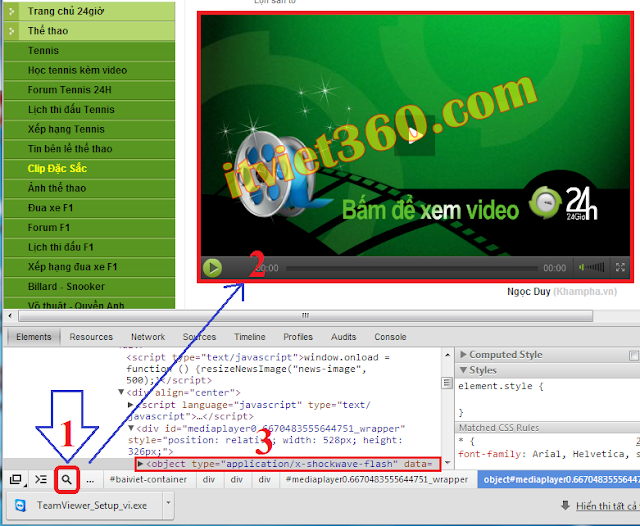Open 'Ảnh thể thao' link

89,188
